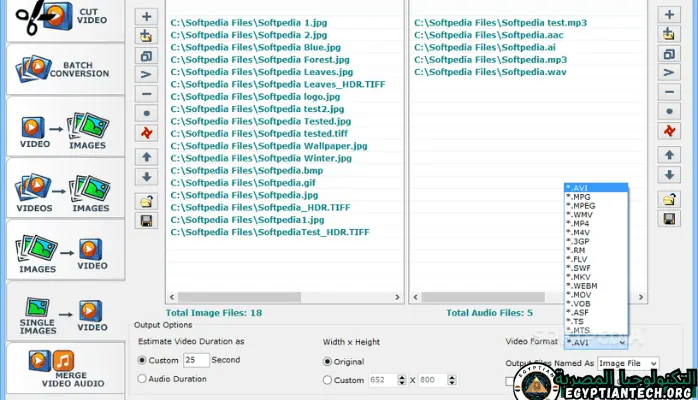Select the Audio Duration radio button

pos(141,379)
